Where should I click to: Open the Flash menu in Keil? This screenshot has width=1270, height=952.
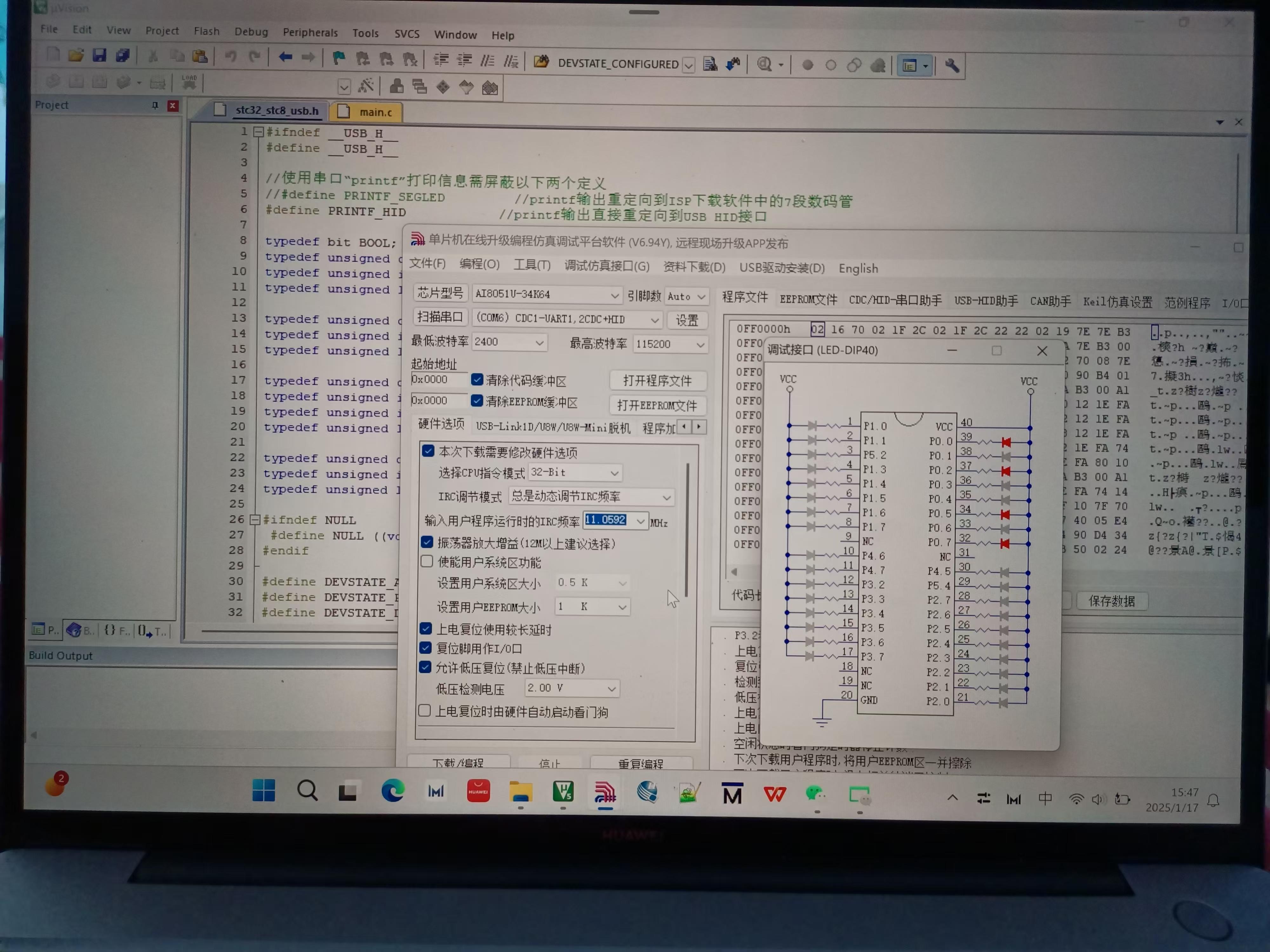click(x=207, y=31)
